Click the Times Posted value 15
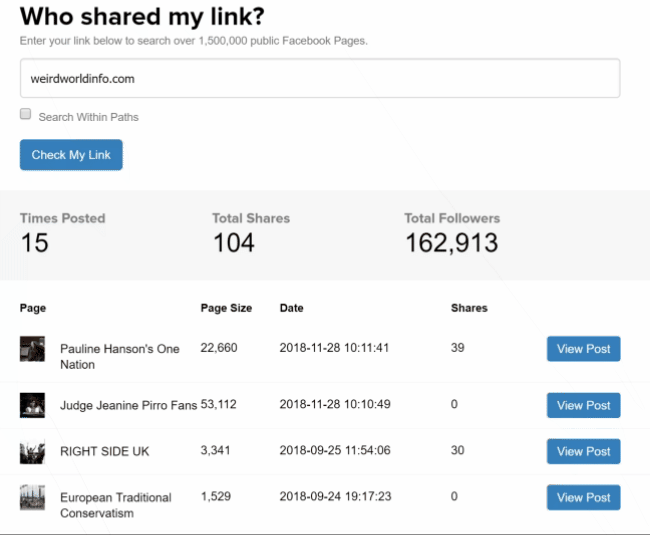 (x=35, y=242)
